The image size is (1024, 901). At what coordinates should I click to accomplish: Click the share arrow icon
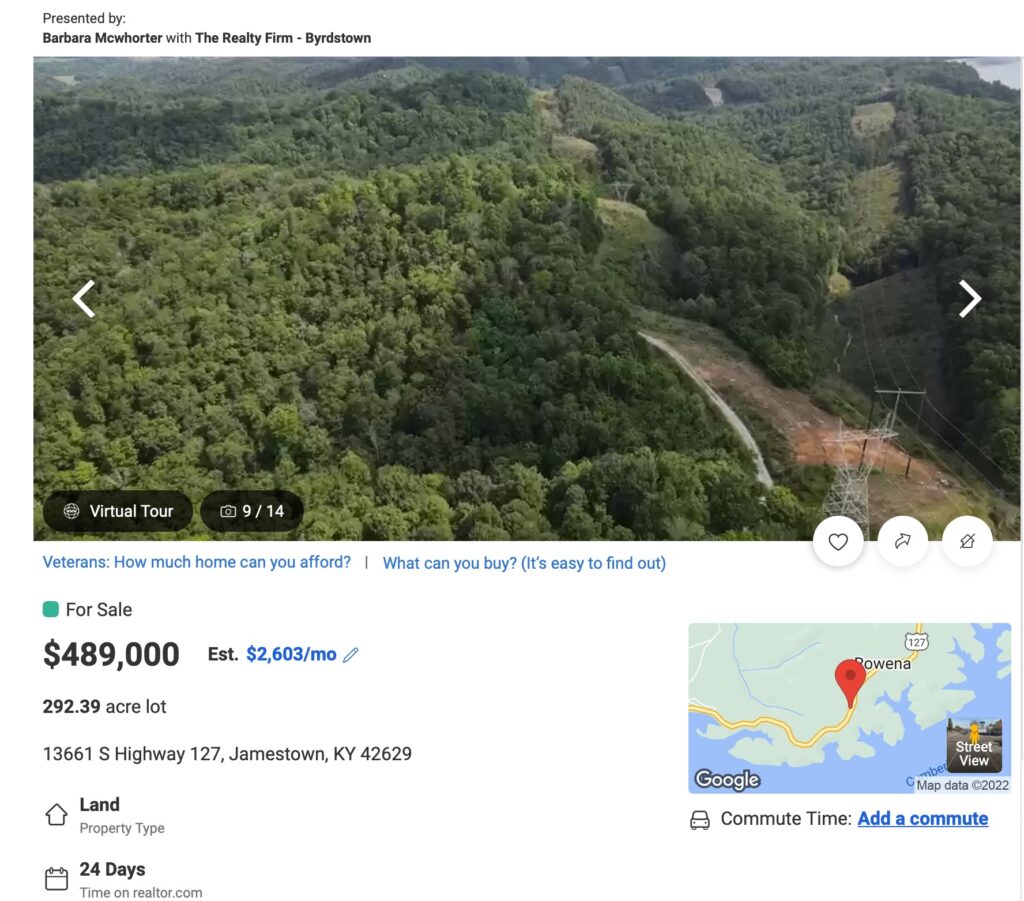(x=902, y=541)
